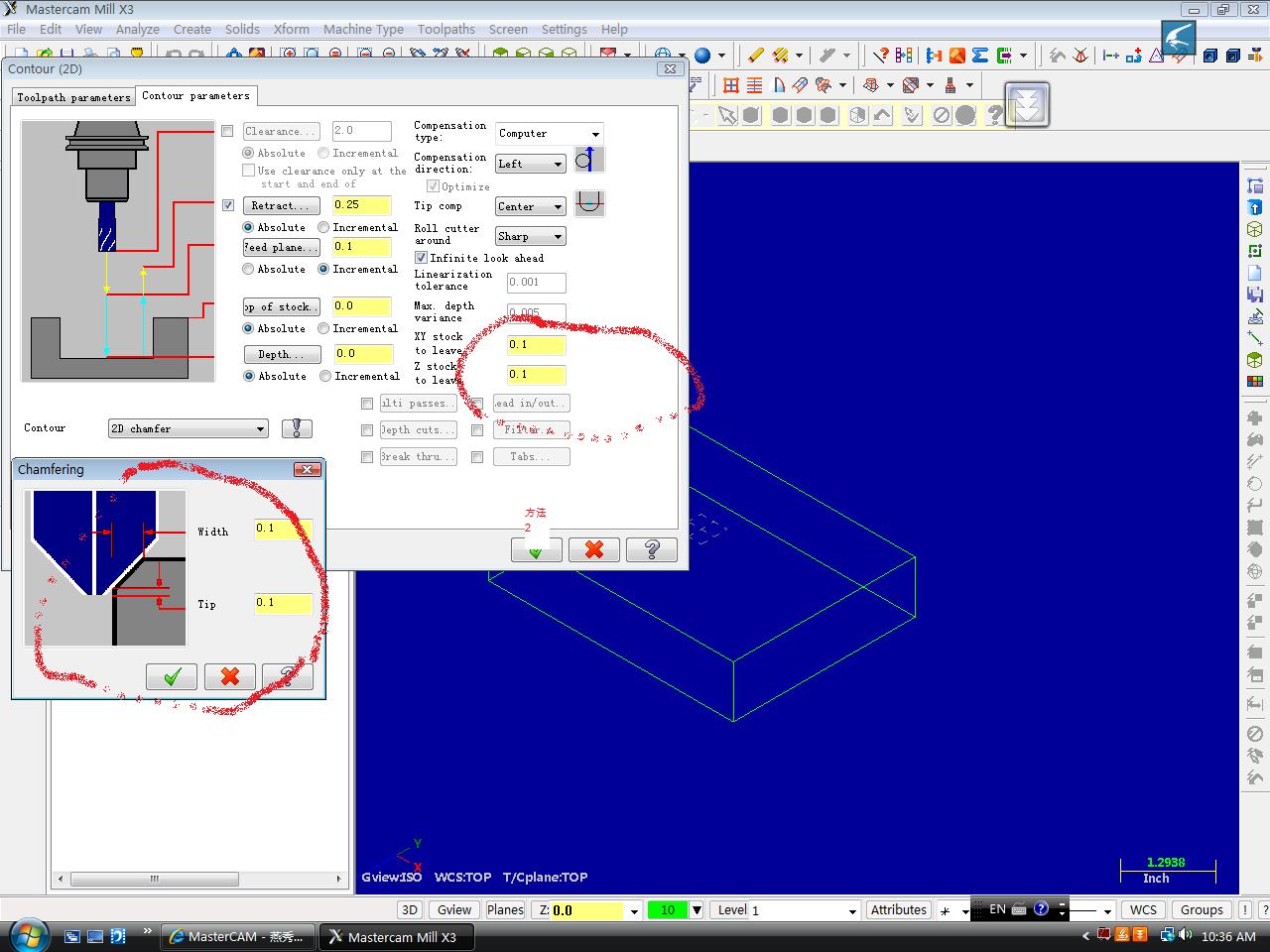The height and width of the screenshot is (952, 1270).
Task: Enable the Depth cuts checkbox
Action: (x=367, y=430)
